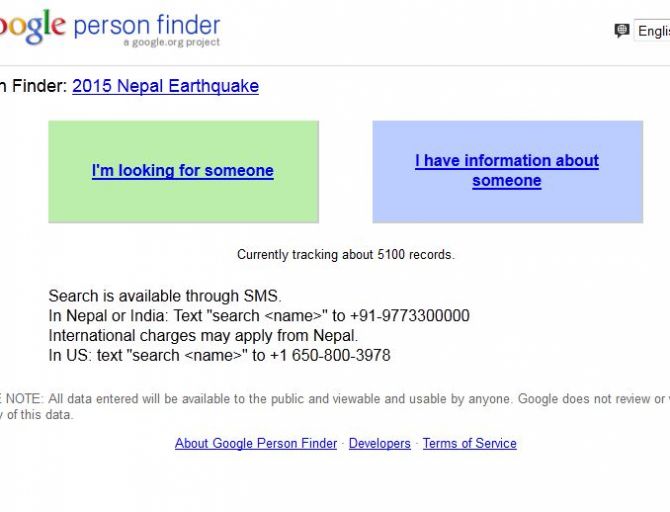This screenshot has height=512, width=670.
Task: Click the "Currently tracking about 5100 records" text
Action: (x=345, y=255)
